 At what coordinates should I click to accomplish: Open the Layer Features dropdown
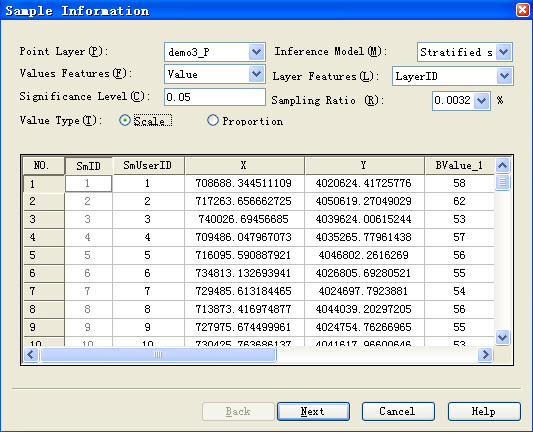point(504,76)
